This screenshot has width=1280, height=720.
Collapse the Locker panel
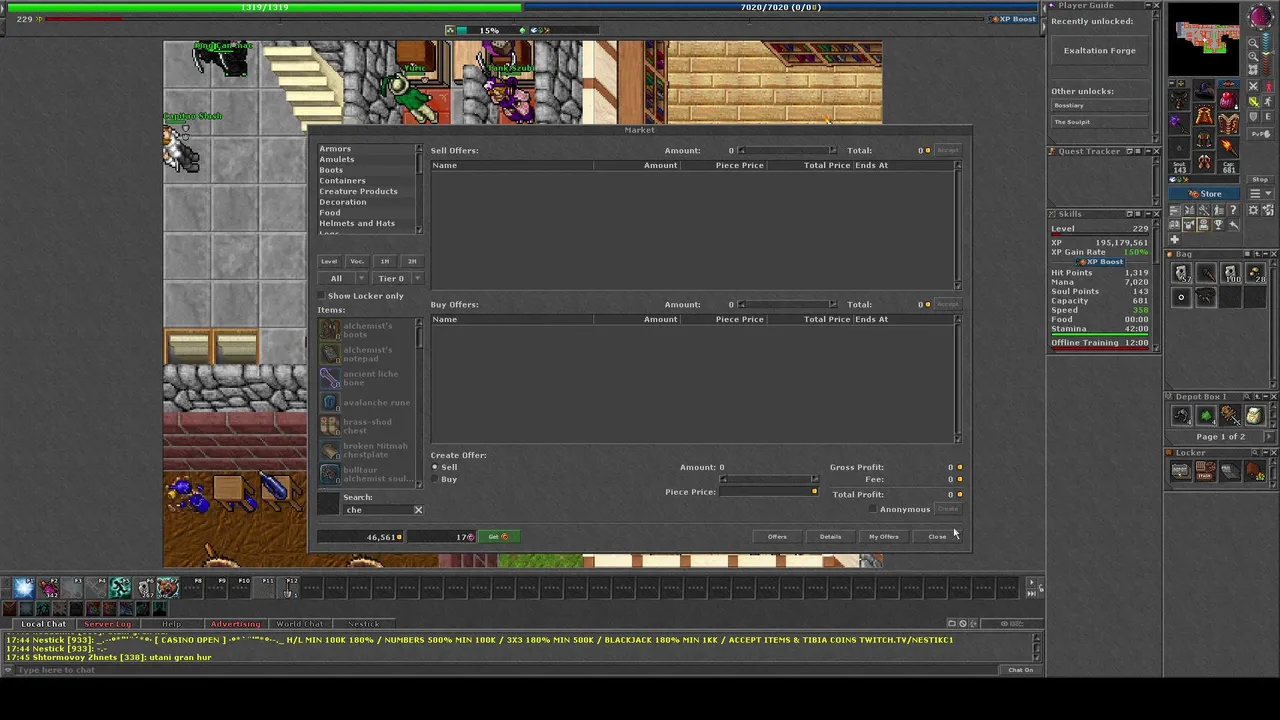tap(1266, 452)
